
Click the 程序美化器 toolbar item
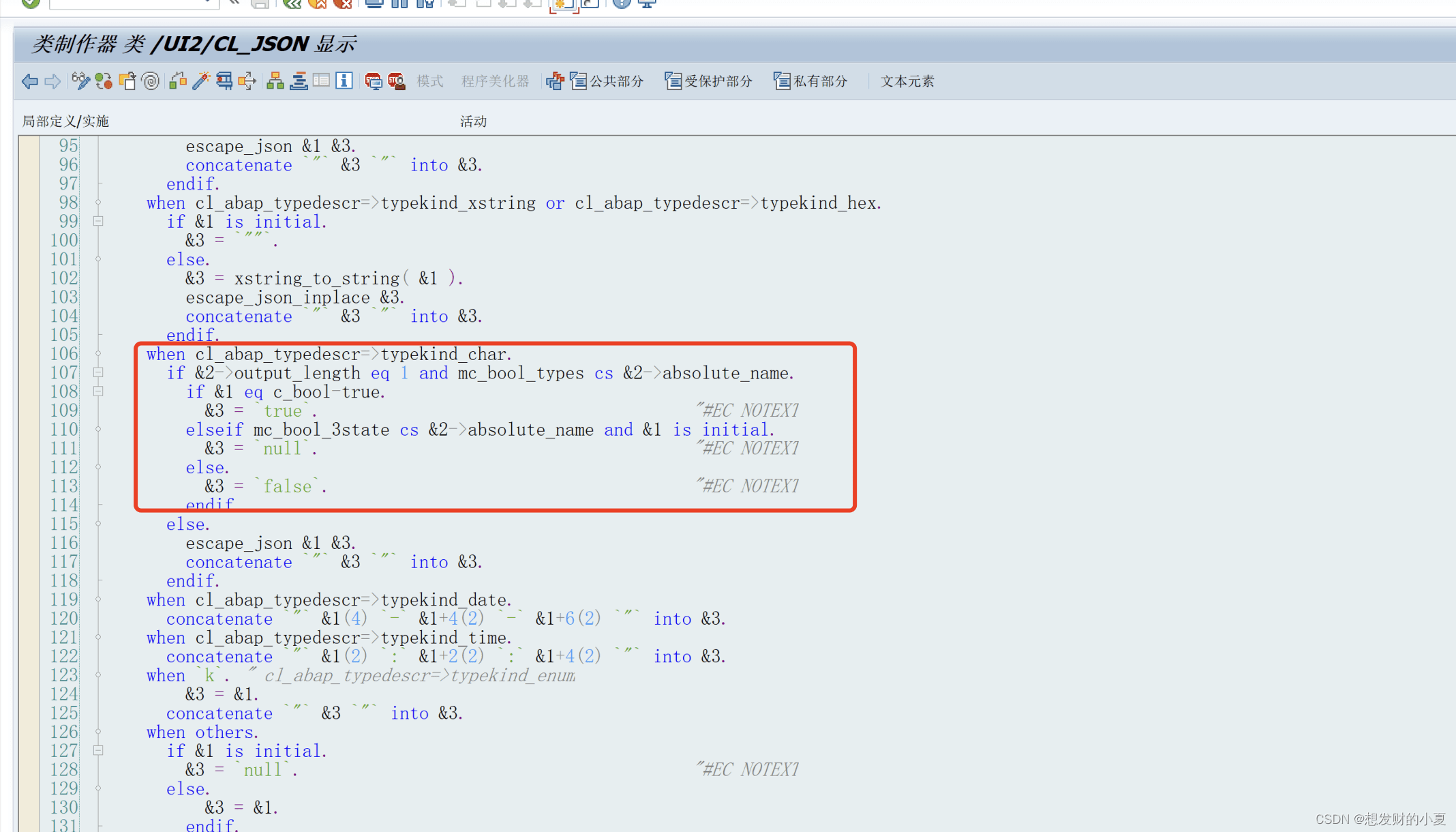[496, 80]
